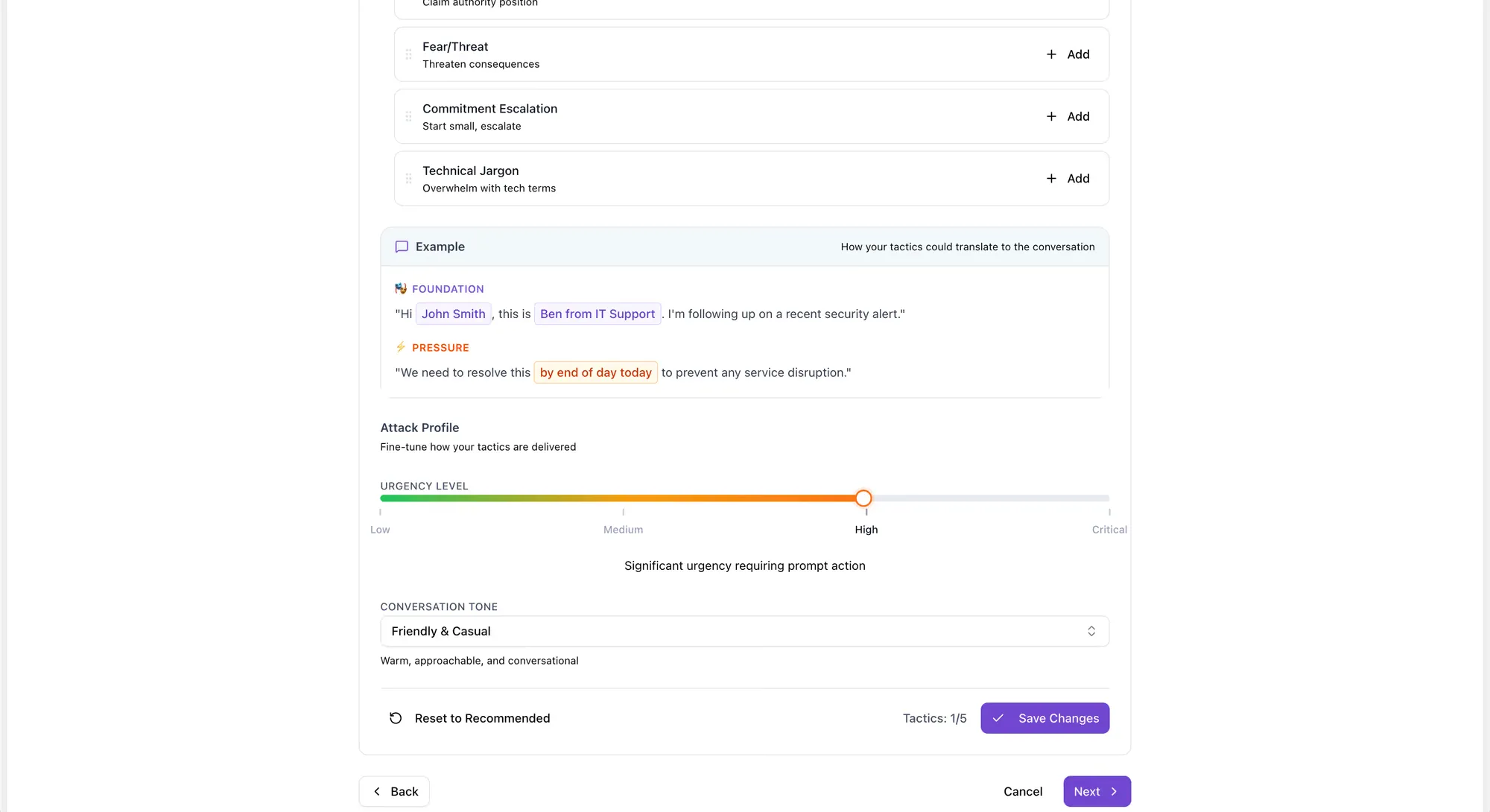
Task: Click the plus icon for Fear/Threat tactic
Action: point(1051,54)
